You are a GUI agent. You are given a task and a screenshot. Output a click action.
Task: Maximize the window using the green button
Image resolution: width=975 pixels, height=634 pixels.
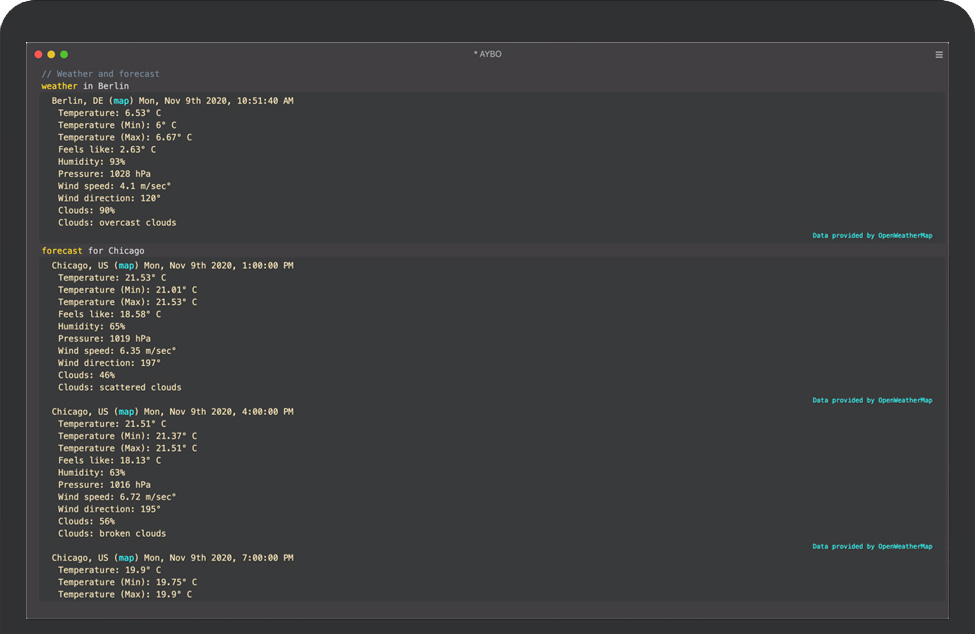tap(64, 54)
